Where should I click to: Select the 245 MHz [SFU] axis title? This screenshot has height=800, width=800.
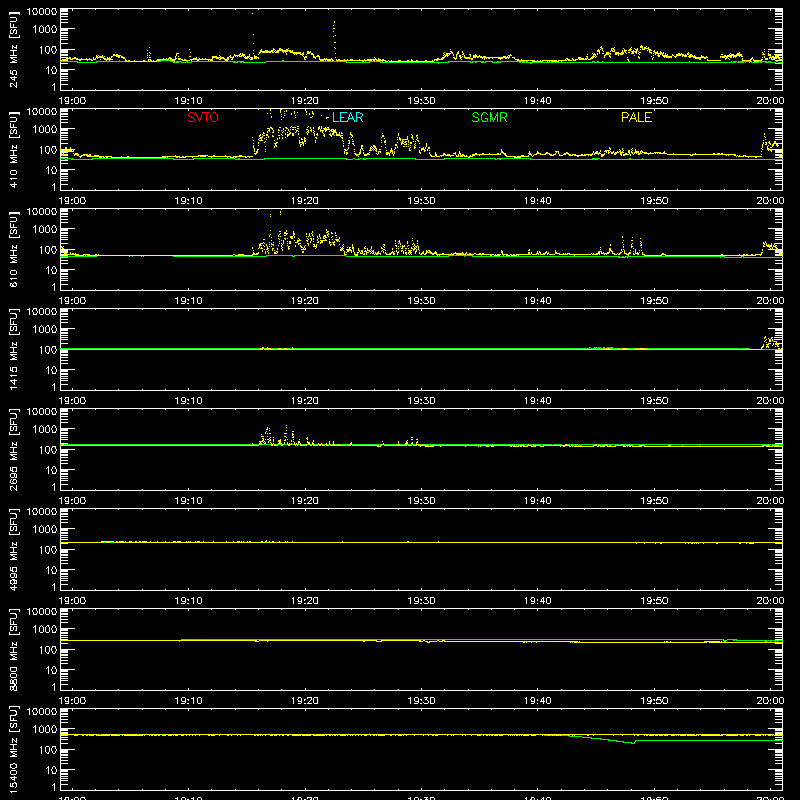[13, 51]
